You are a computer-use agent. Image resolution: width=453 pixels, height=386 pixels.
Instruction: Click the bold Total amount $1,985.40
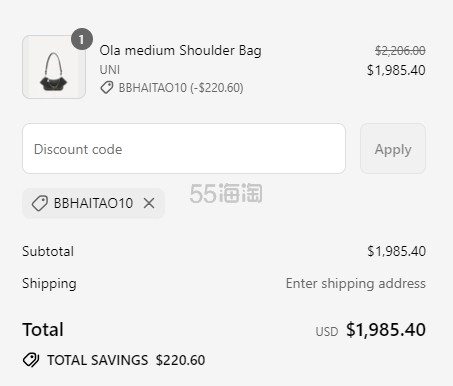386,330
